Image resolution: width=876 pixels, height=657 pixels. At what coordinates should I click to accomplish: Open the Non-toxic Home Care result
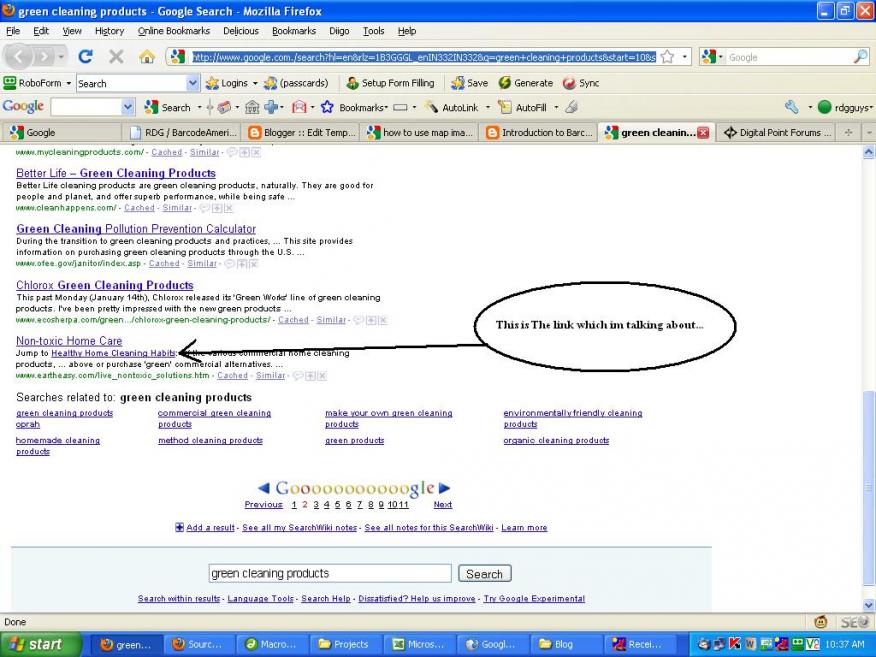coord(69,341)
